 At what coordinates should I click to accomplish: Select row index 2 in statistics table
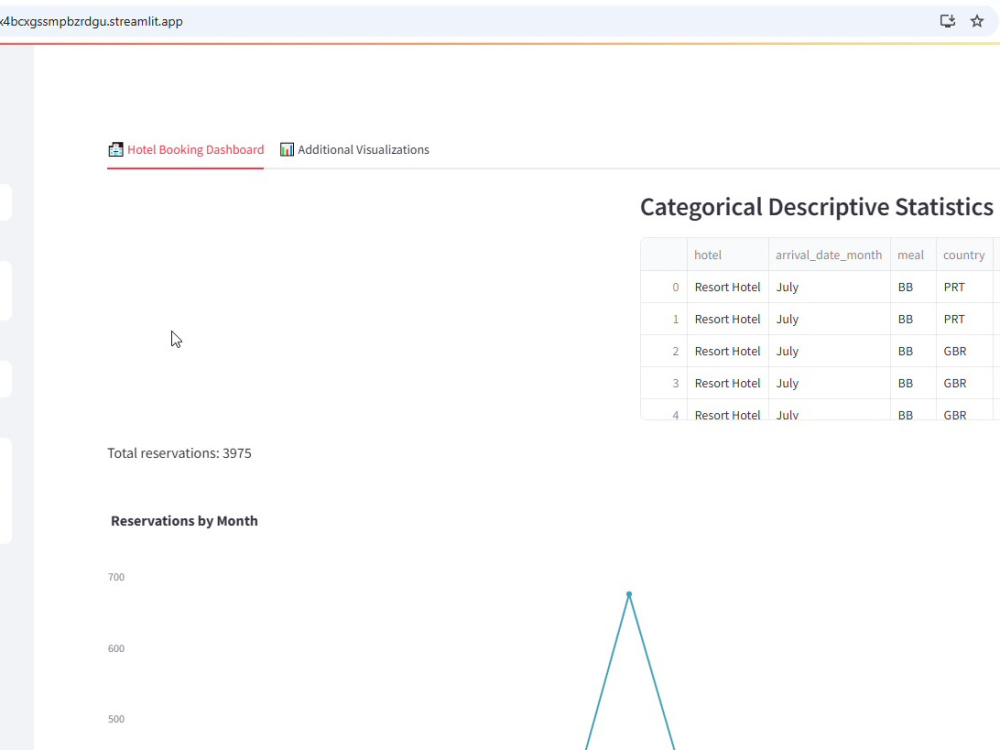click(664, 351)
